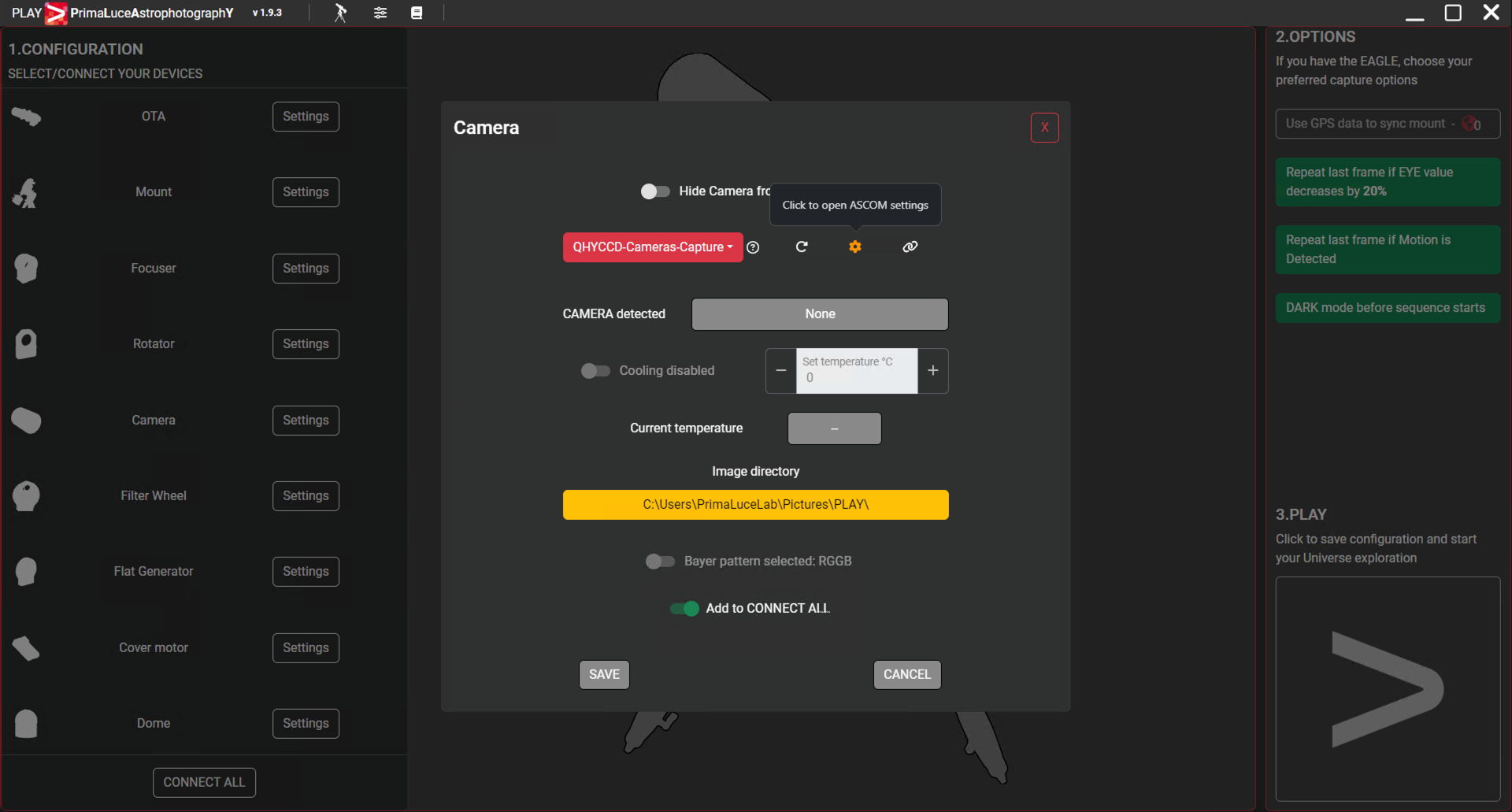
Task: Click the '2.OPTIONS' heading text
Action: [x=1315, y=37]
